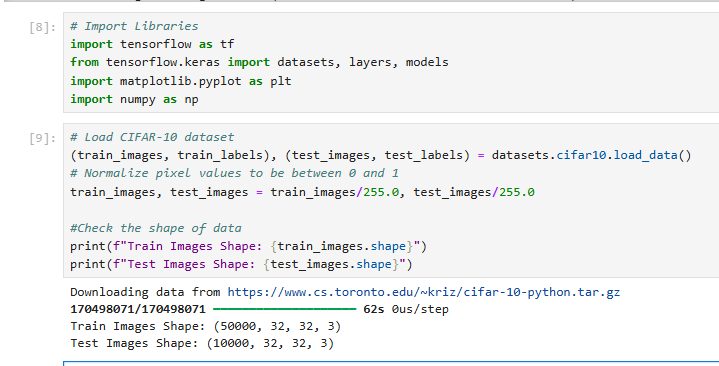Click the datasets.cifar10.load_data() code line

[381, 155]
